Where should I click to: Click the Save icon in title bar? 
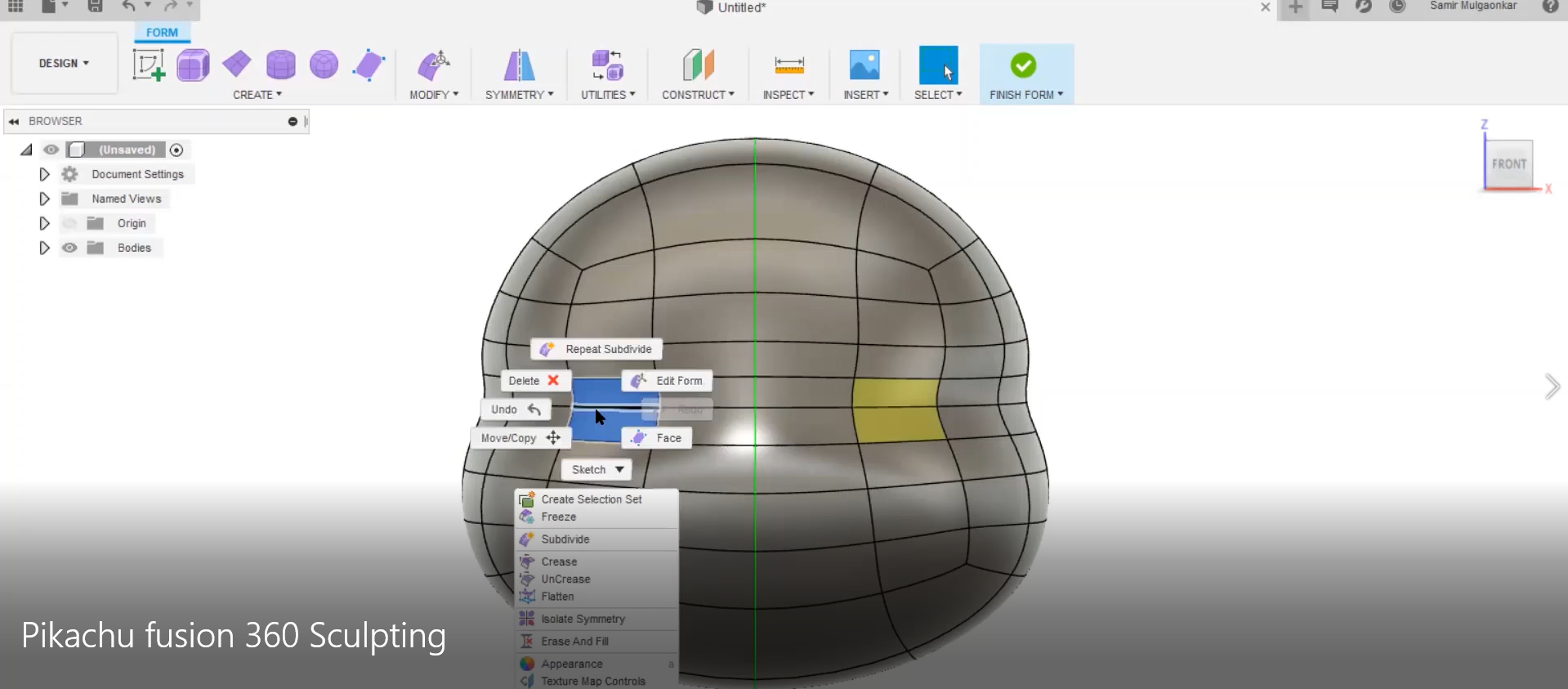point(96,7)
